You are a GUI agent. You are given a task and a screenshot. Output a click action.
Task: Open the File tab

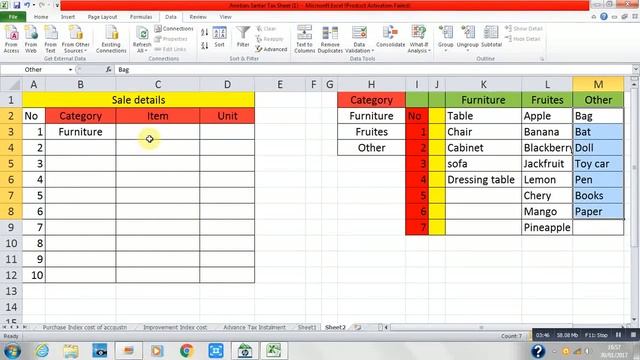coord(13,17)
